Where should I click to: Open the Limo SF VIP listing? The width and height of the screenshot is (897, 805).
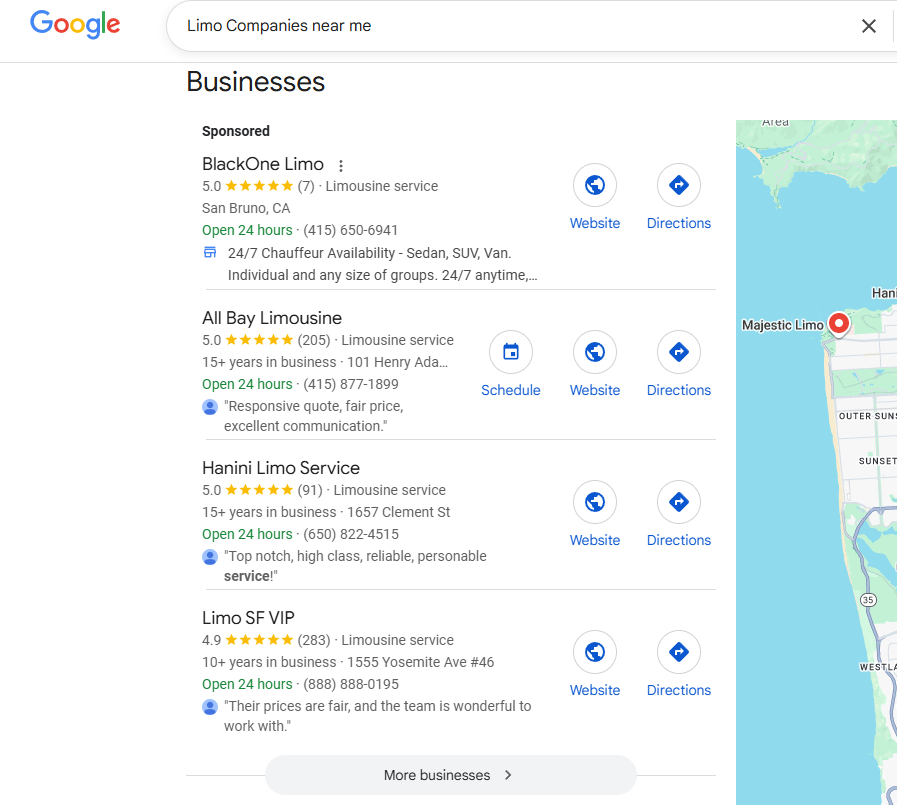click(248, 618)
